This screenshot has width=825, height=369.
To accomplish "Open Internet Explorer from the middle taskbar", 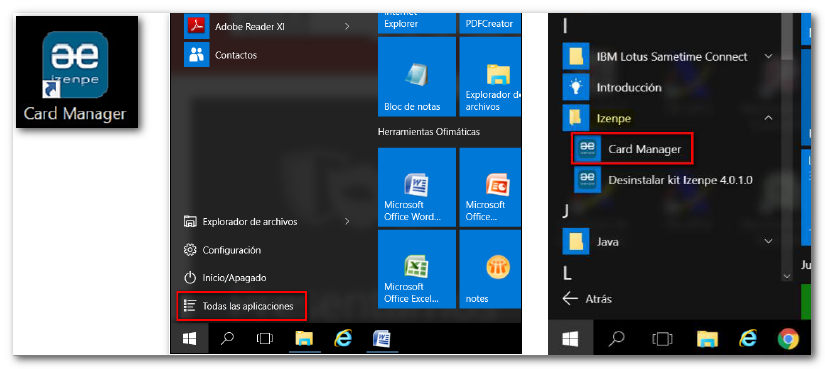I will (x=343, y=338).
